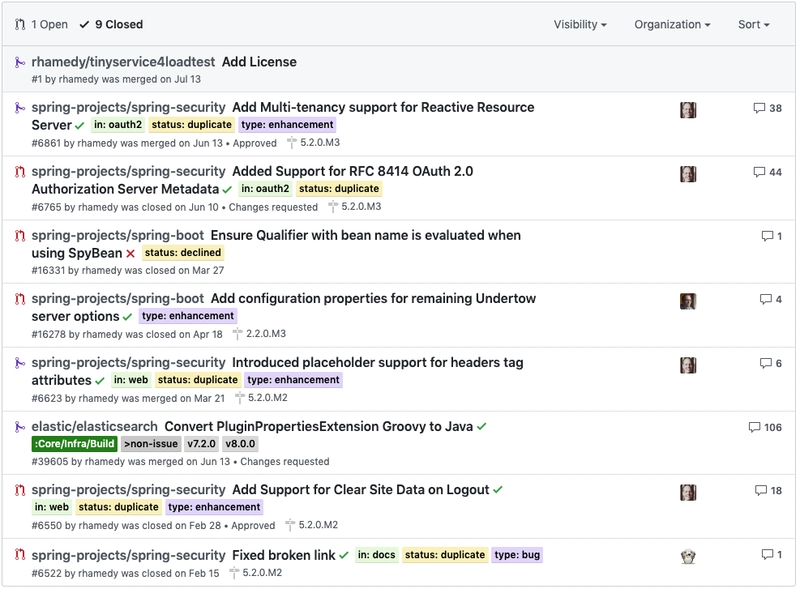
Task: Click assignee avatar on Fixed broken link PR
Action: pyautogui.click(x=688, y=556)
